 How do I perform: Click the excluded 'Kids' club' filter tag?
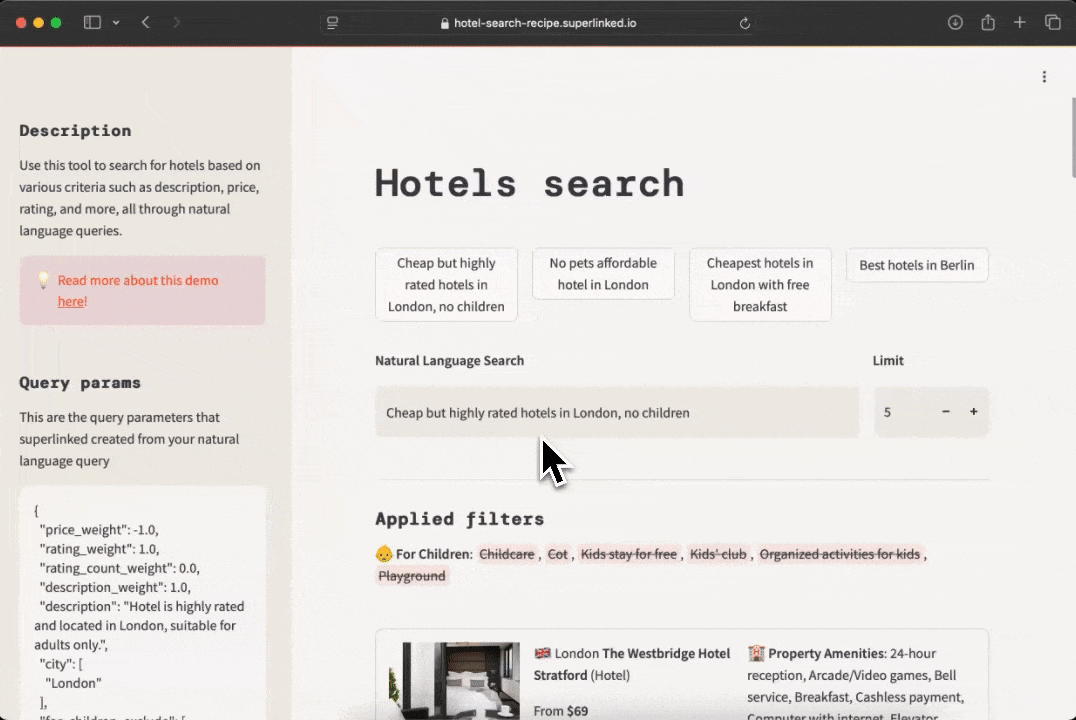click(x=718, y=554)
